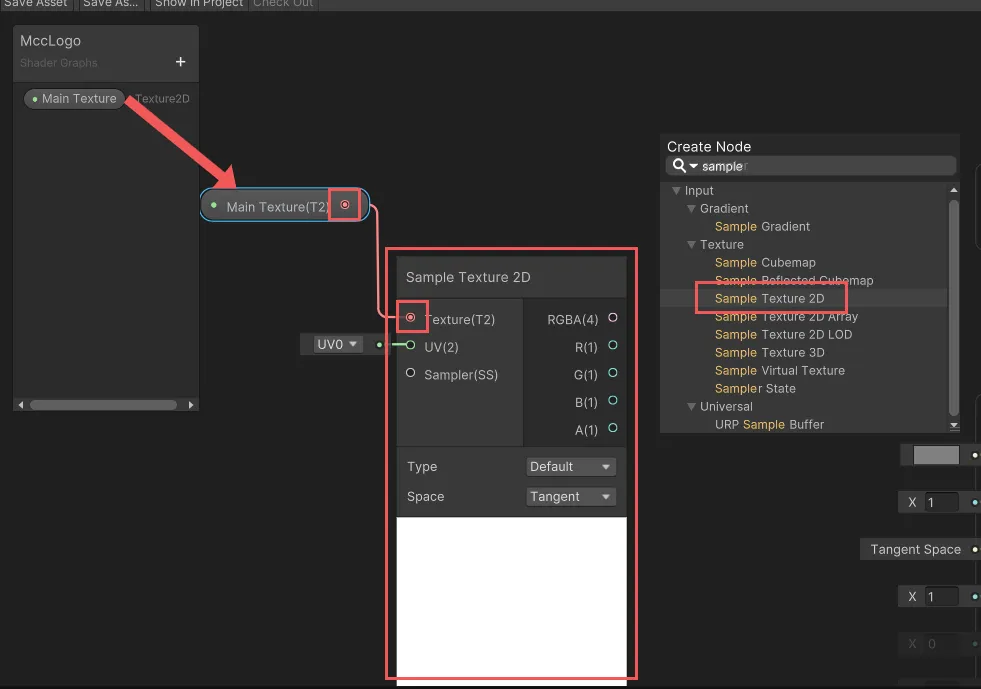Viewport: 981px width, 689px height.
Task: Click the gray color swatch on right
Action: [x=936, y=456]
